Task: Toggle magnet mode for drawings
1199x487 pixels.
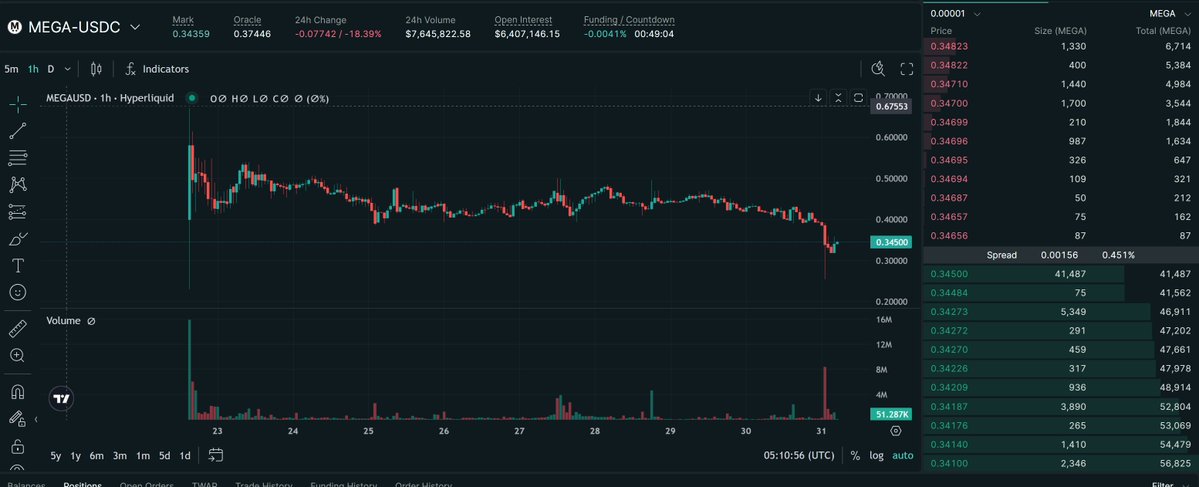Action: 18,392
